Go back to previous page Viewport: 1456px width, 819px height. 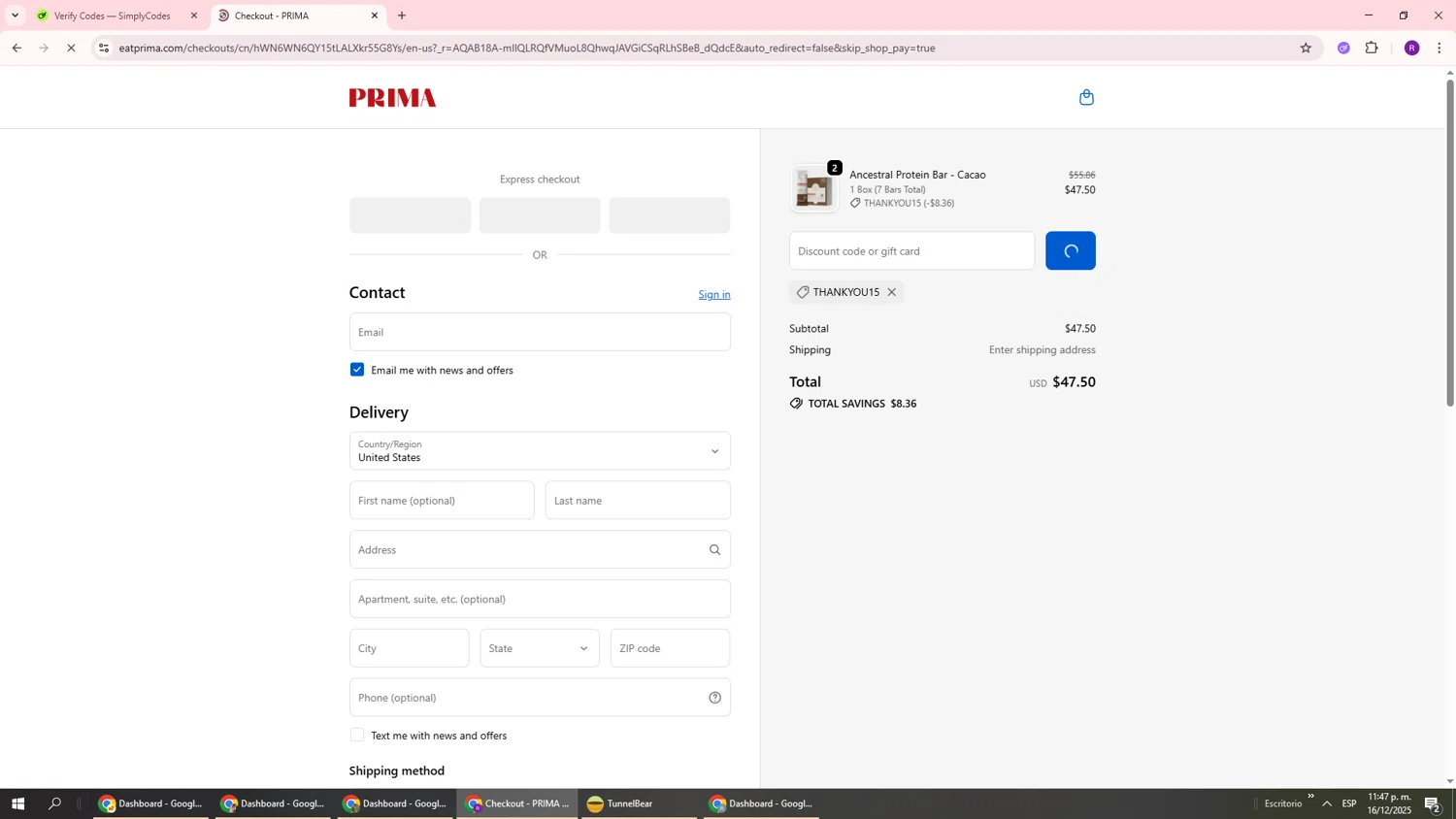click(x=17, y=48)
